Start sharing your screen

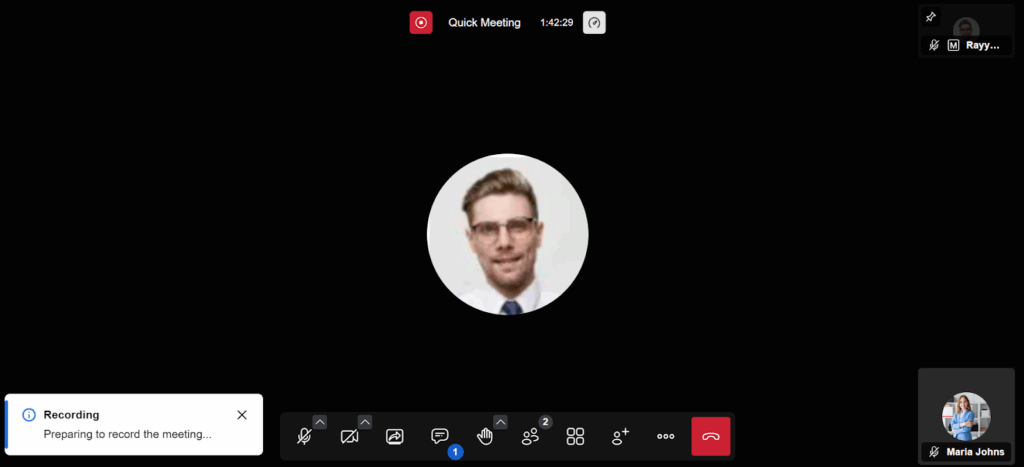coord(394,437)
